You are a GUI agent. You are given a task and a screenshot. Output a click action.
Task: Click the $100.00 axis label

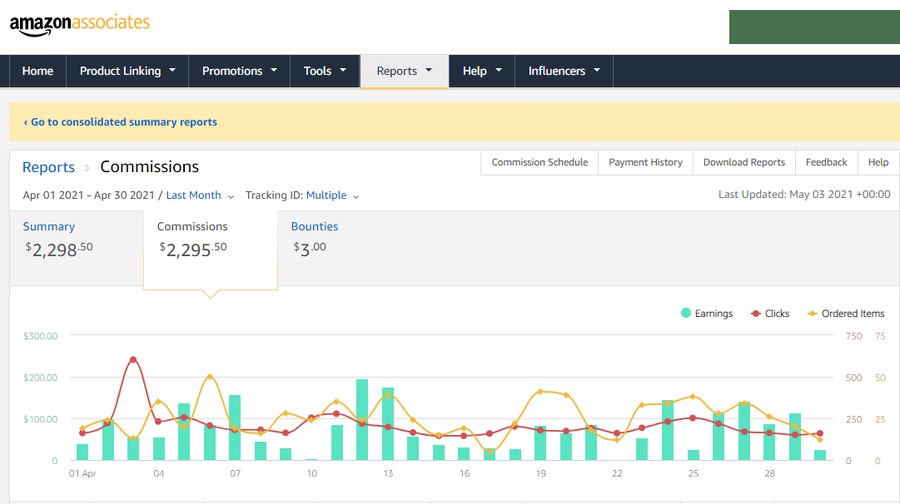(40, 419)
